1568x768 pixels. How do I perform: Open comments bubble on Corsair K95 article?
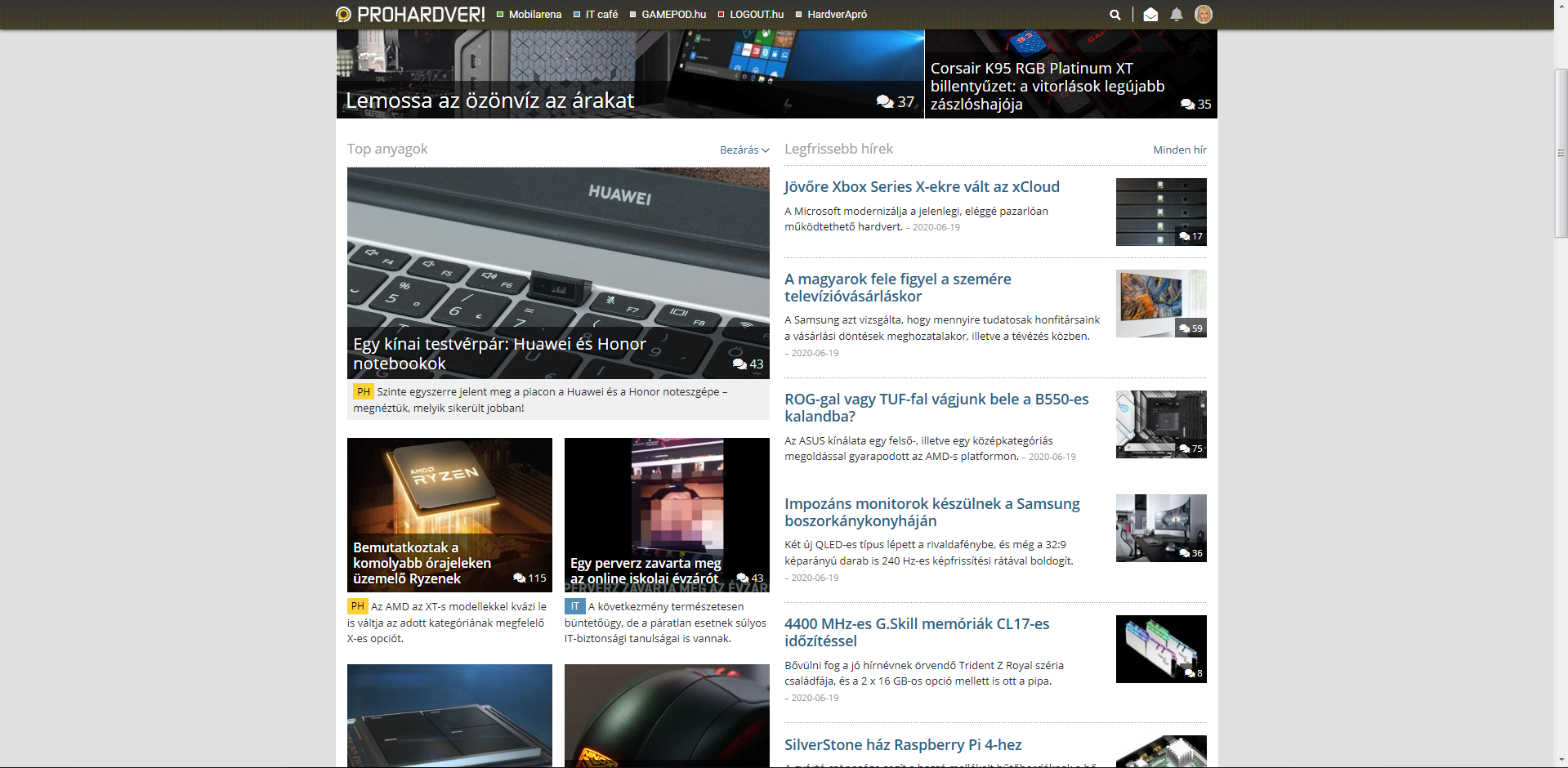(1196, 105)
